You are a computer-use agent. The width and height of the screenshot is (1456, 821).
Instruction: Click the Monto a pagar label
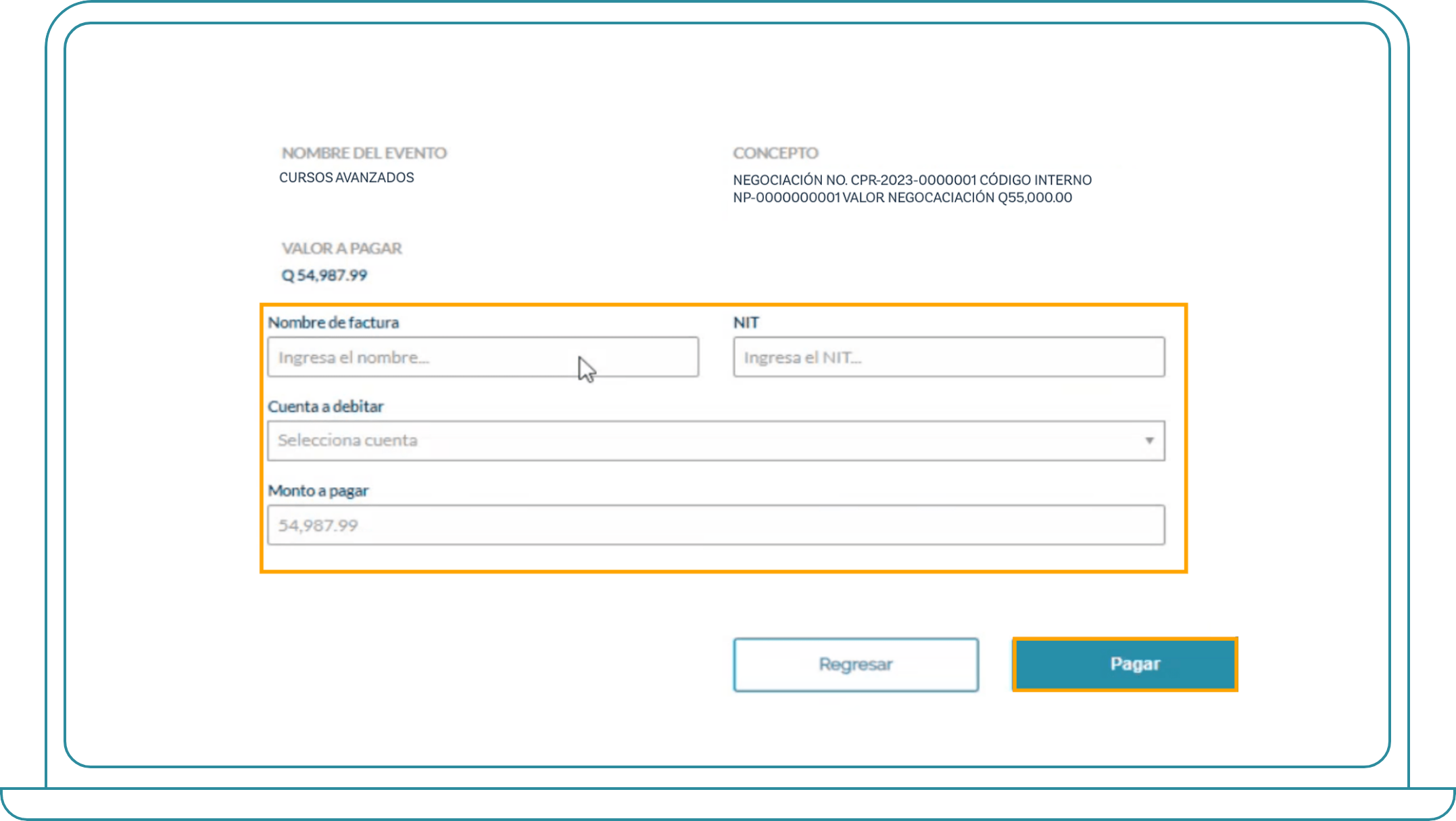point(318,491)
